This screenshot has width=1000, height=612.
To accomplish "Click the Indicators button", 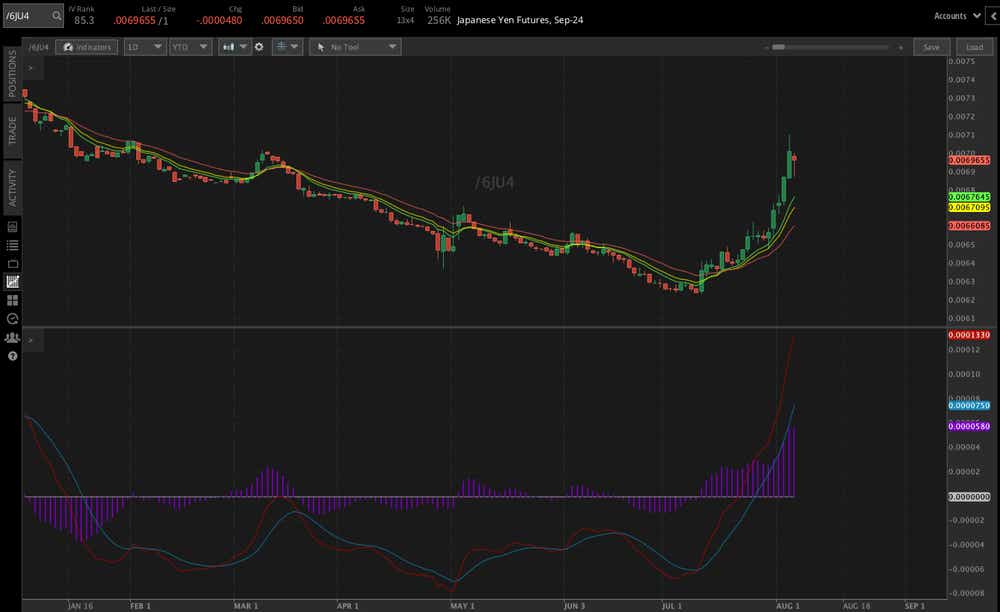I will tap(86, 47).
